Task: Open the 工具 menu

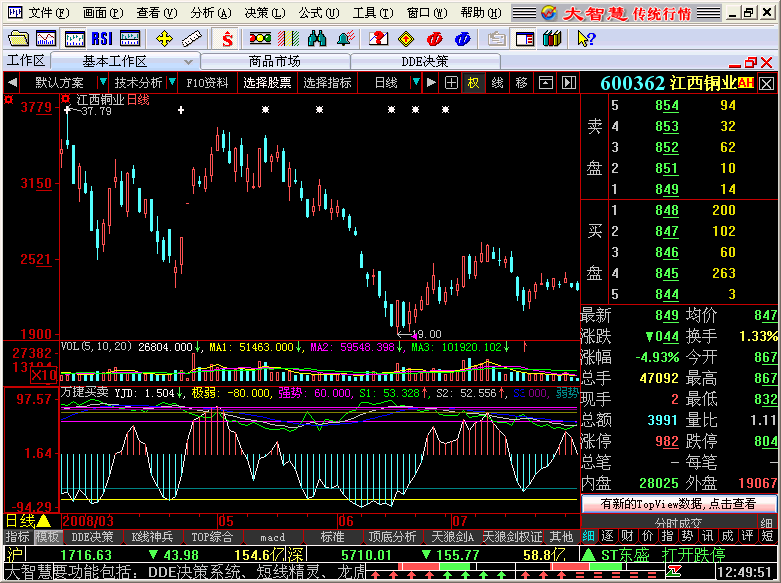Action: [x=373, y=12]
